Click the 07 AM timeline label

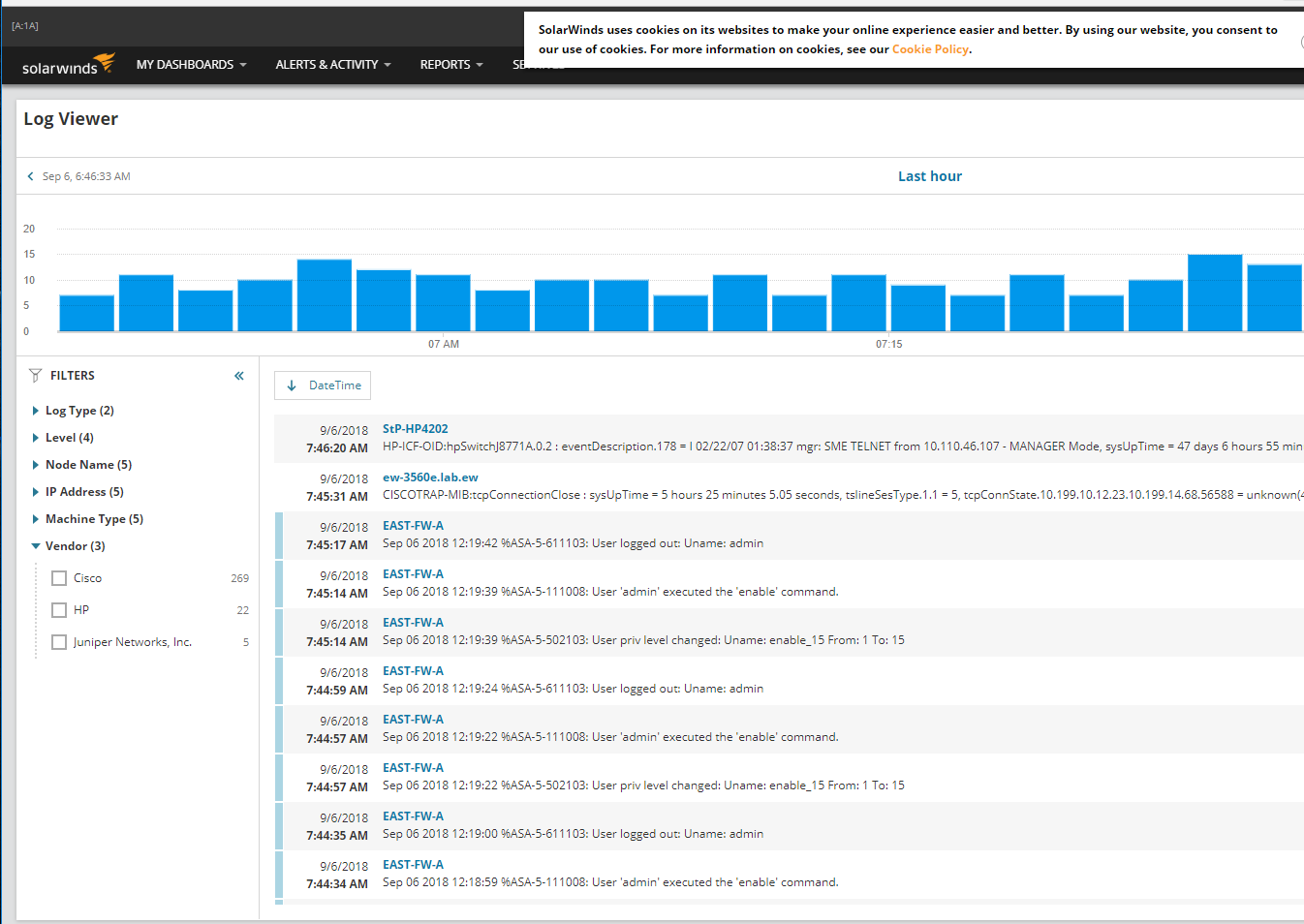point(444,344)
